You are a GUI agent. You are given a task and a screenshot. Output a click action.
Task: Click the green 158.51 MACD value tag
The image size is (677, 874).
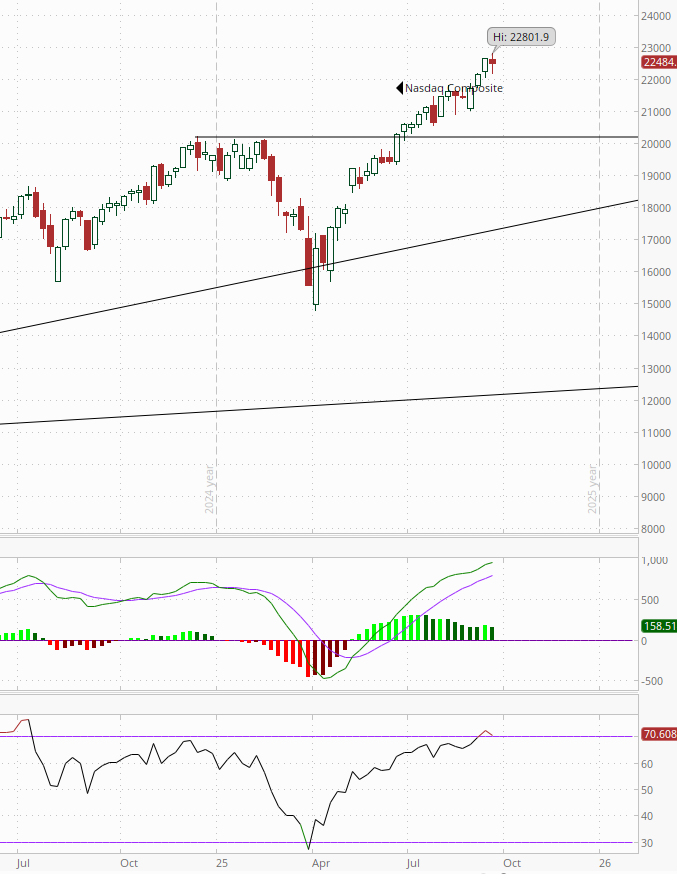tap(659, 626)
